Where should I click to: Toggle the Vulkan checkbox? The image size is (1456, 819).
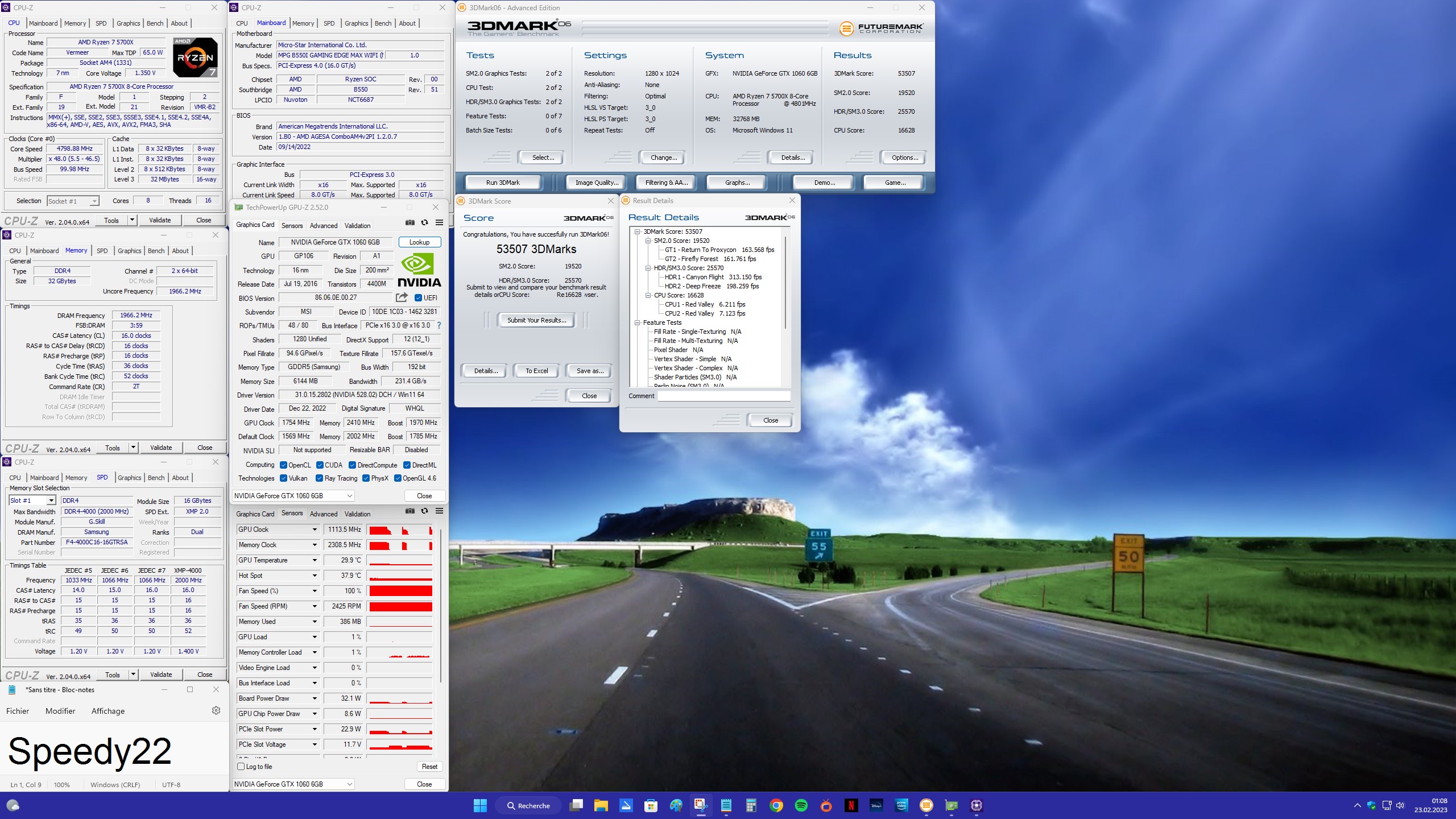(283, 478)
